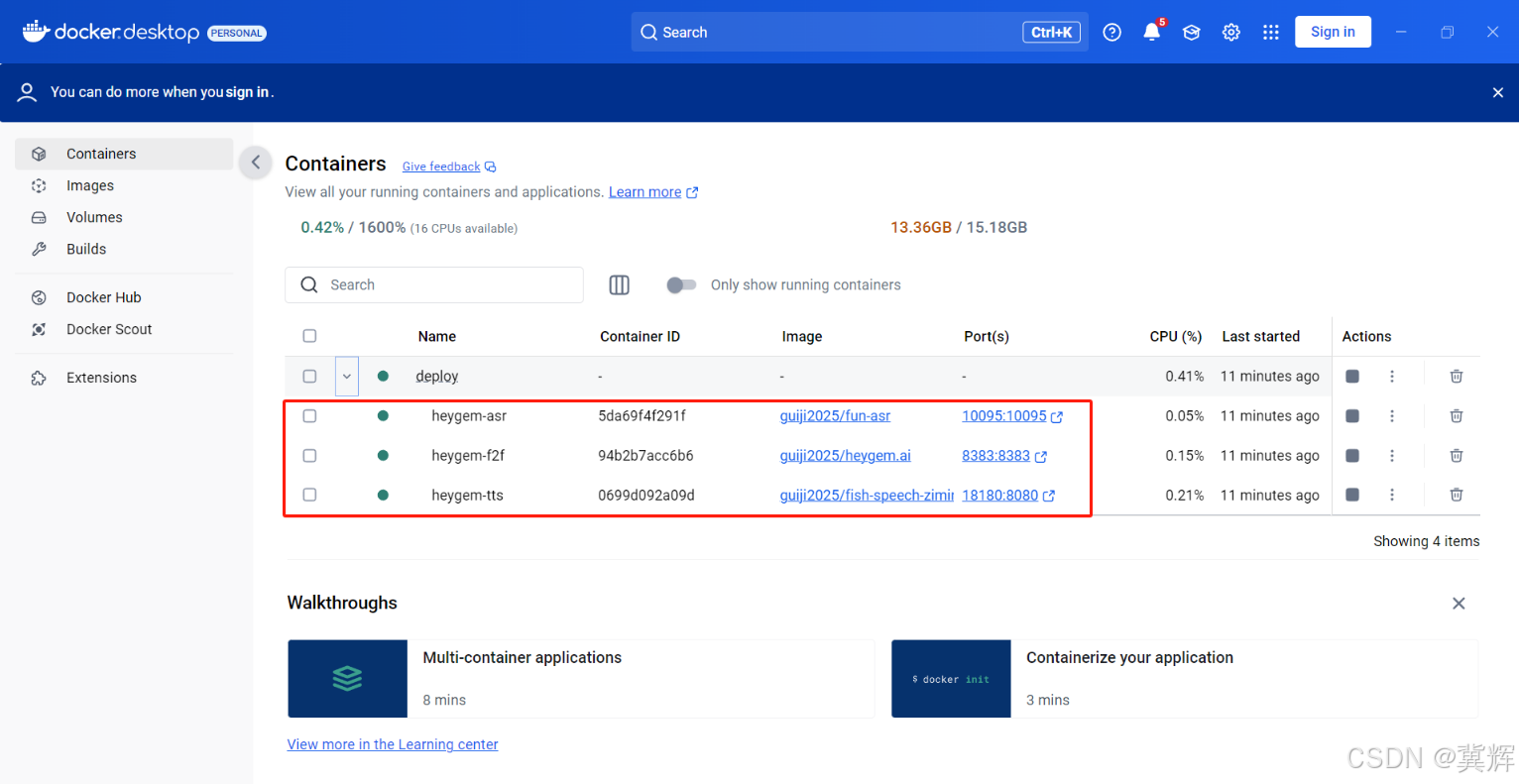
Task: Check the deploy row checkbox
Action: point(309,377)
